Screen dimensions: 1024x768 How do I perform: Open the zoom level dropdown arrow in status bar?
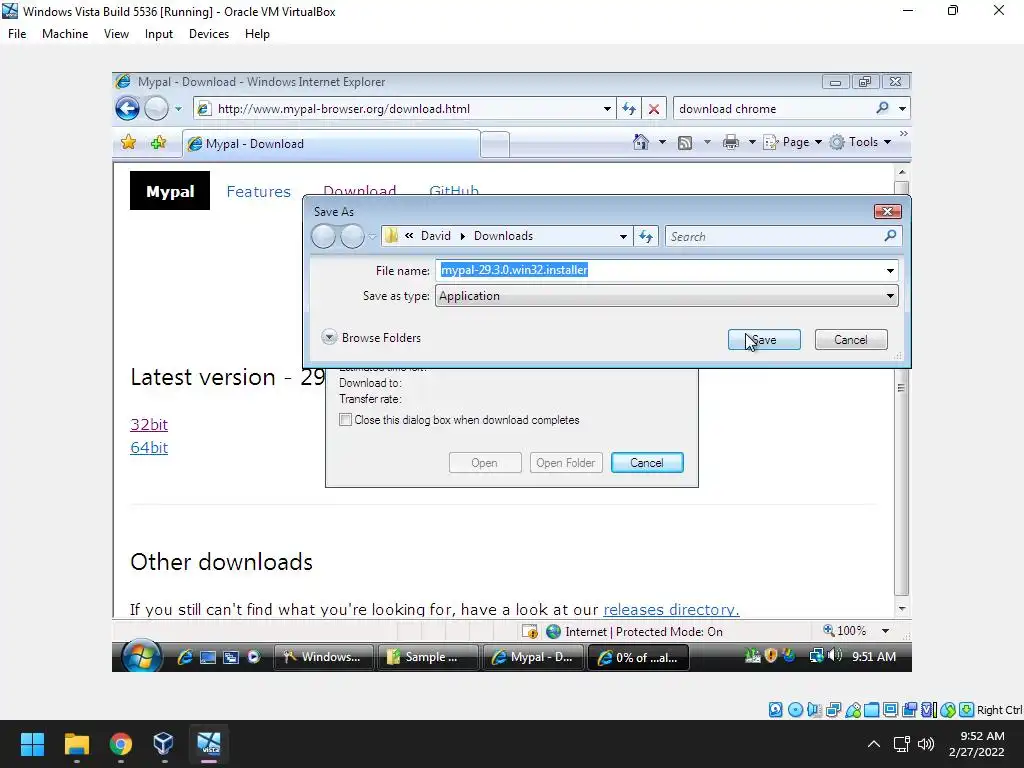point(886,631)
